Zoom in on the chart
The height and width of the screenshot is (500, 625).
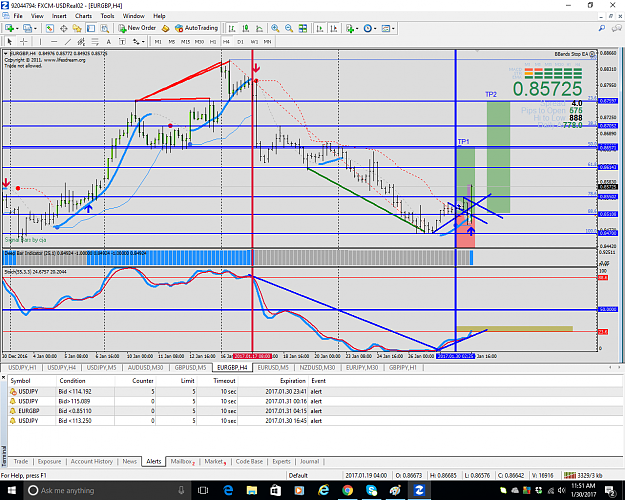[x=275, y=28]
